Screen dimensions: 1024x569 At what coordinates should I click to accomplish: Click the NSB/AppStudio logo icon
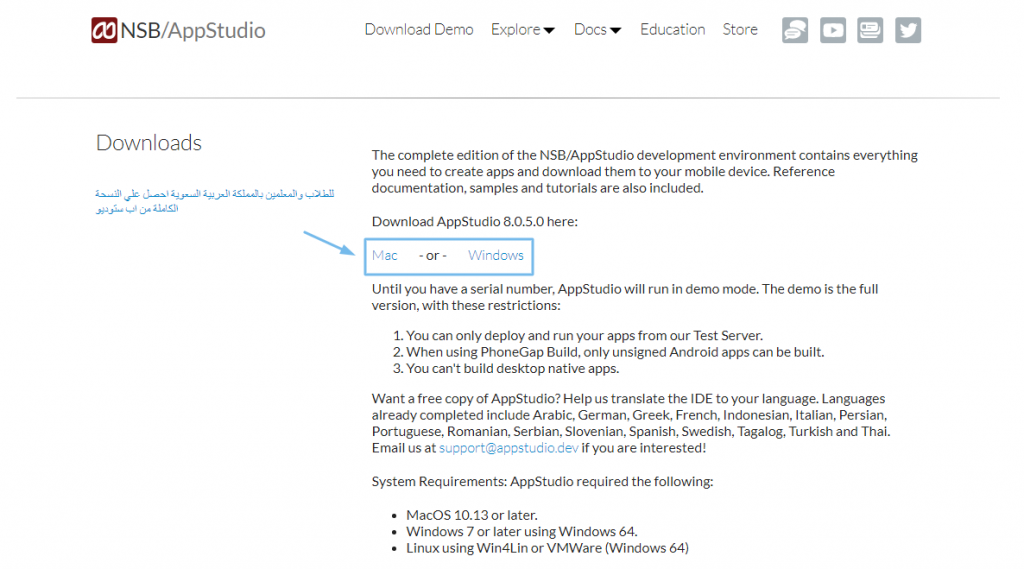point(104,30)
